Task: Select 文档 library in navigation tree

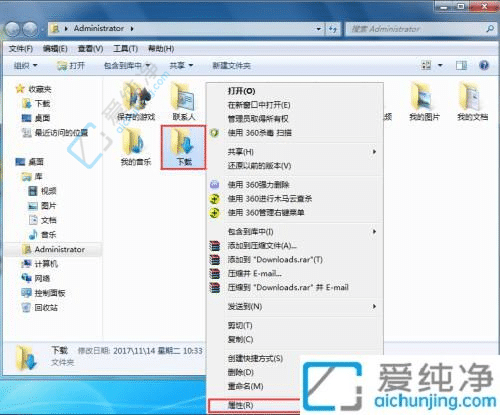Action: click(x=42, y=220)
